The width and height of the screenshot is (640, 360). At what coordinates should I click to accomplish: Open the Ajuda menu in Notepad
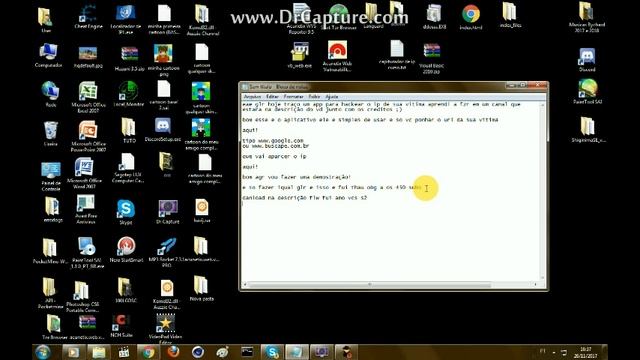tap(331, 97)
